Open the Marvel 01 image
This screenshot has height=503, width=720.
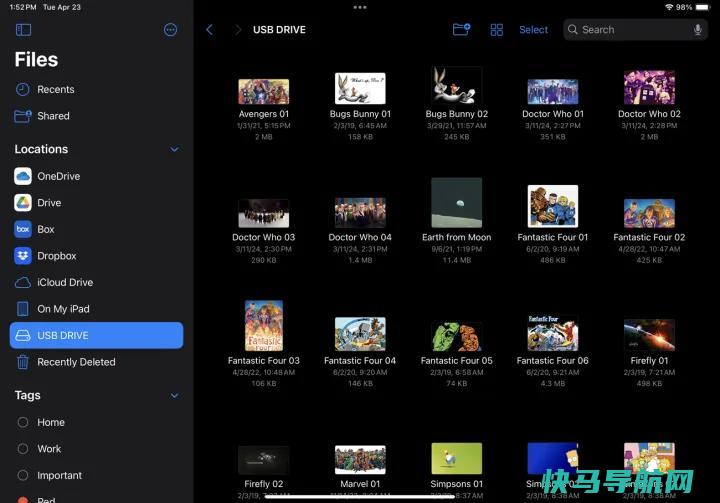tap(360, 460)
